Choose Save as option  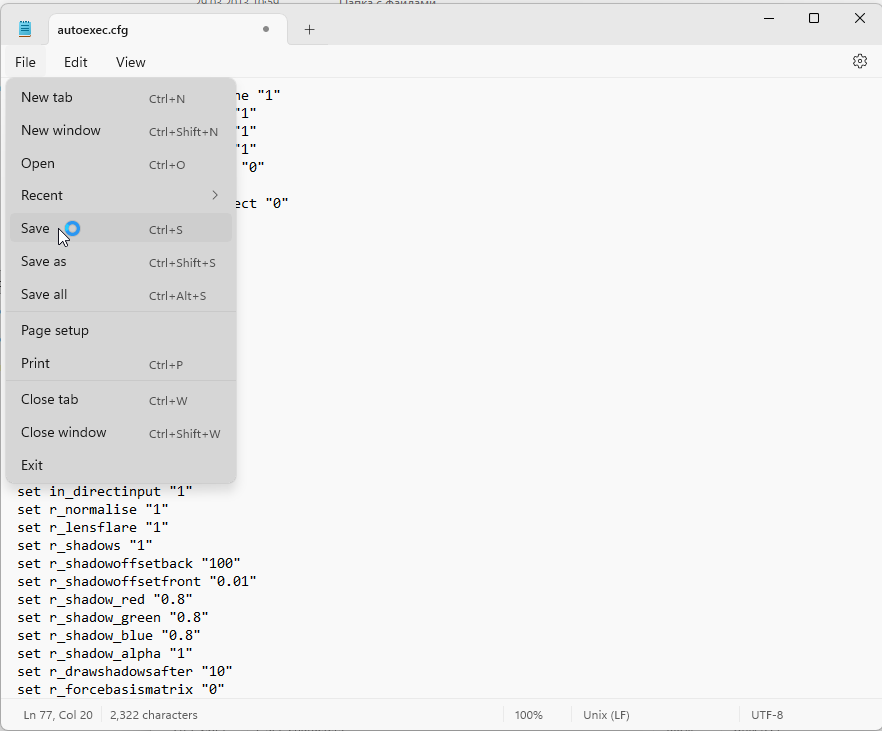click(x=121, y=261)
